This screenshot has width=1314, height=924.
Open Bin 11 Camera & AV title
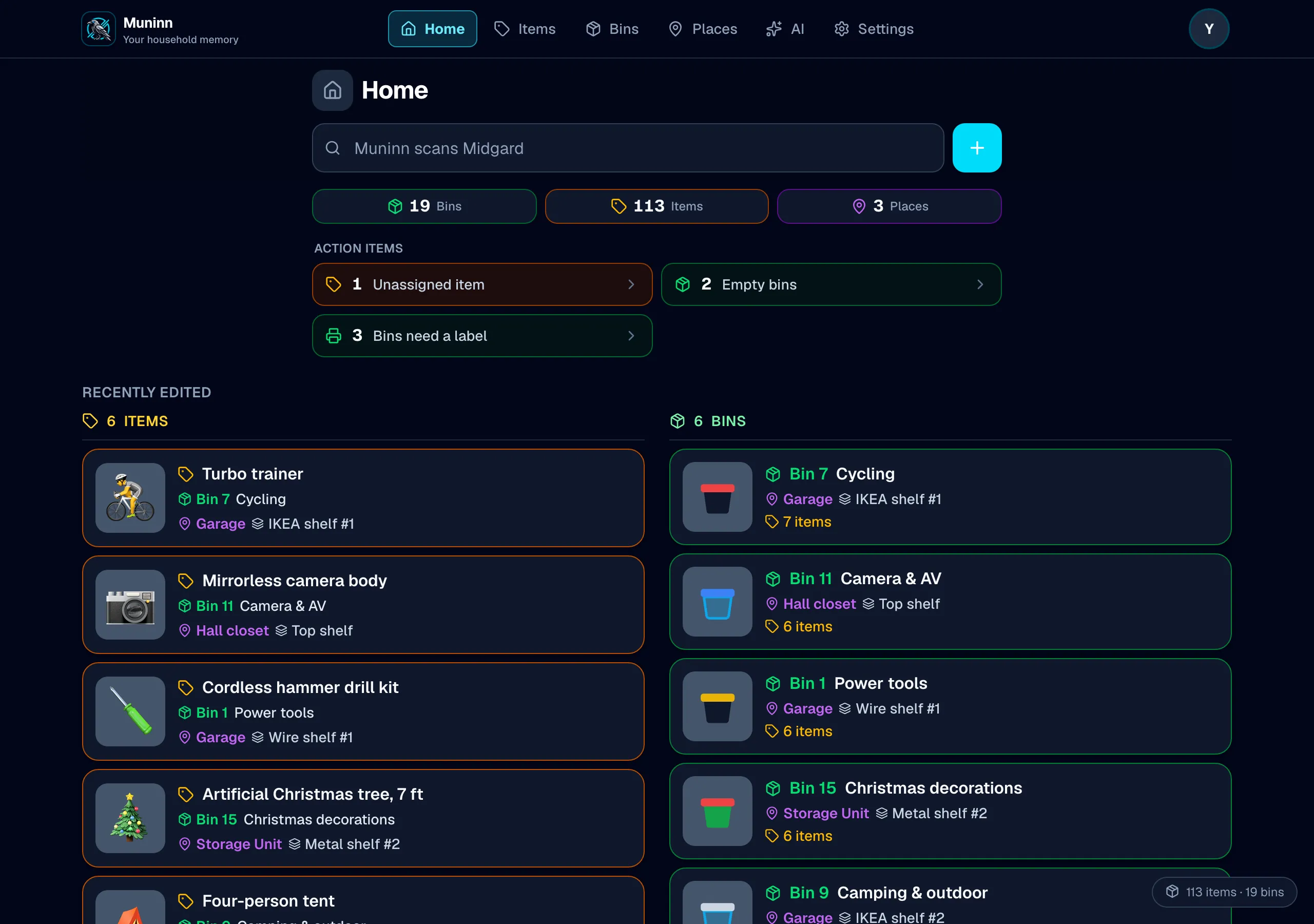[x=865, y=579]
